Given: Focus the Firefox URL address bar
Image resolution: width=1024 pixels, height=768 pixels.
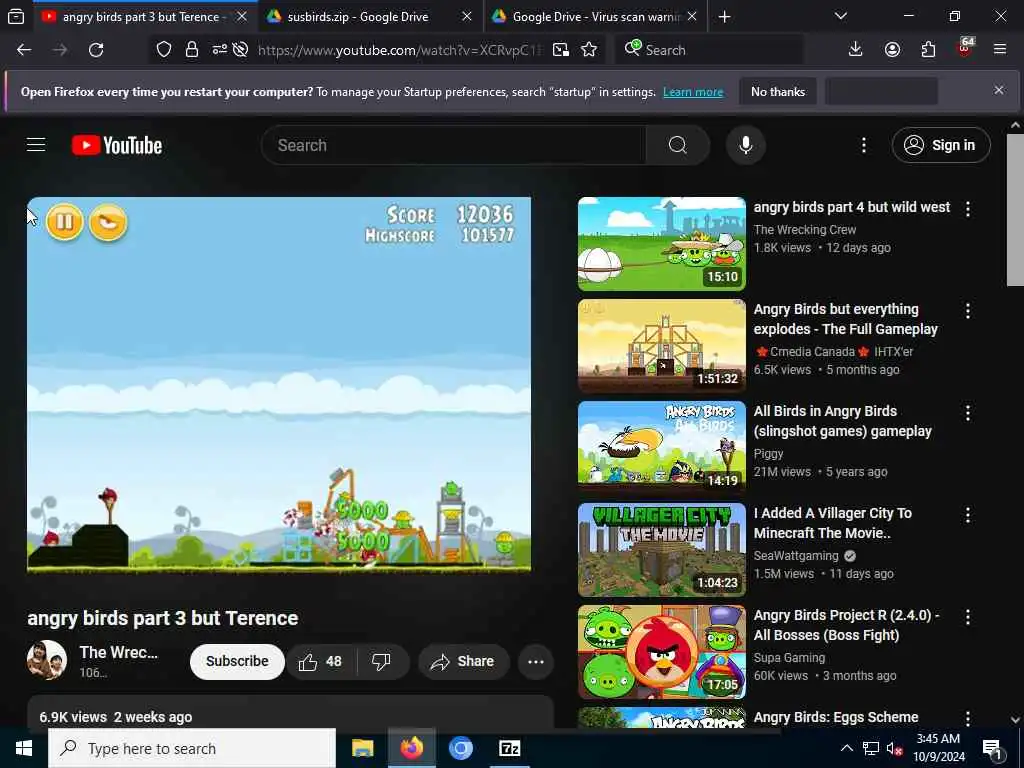Looking at the screenshot, I should [400, 50].
